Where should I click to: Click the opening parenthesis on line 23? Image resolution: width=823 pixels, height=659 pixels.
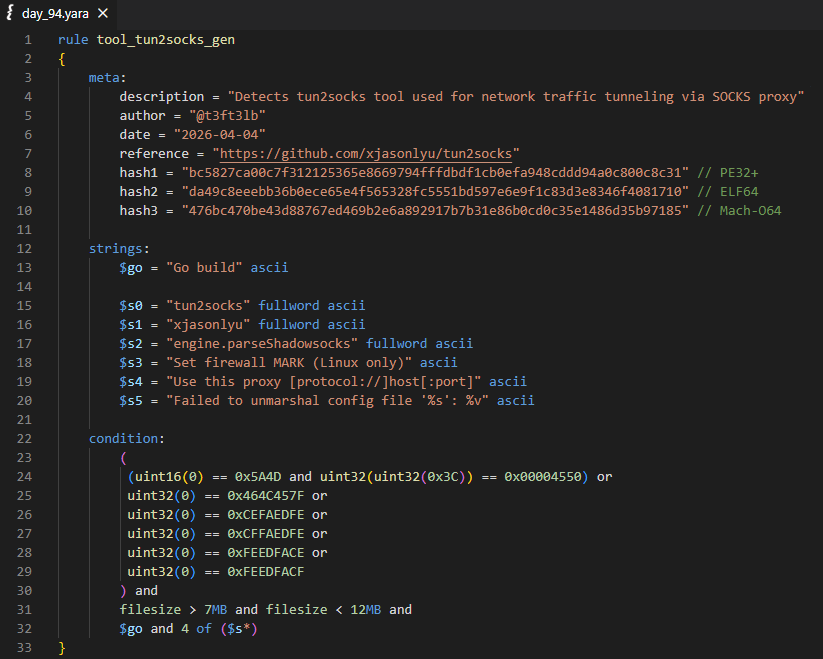pos(123,458)
